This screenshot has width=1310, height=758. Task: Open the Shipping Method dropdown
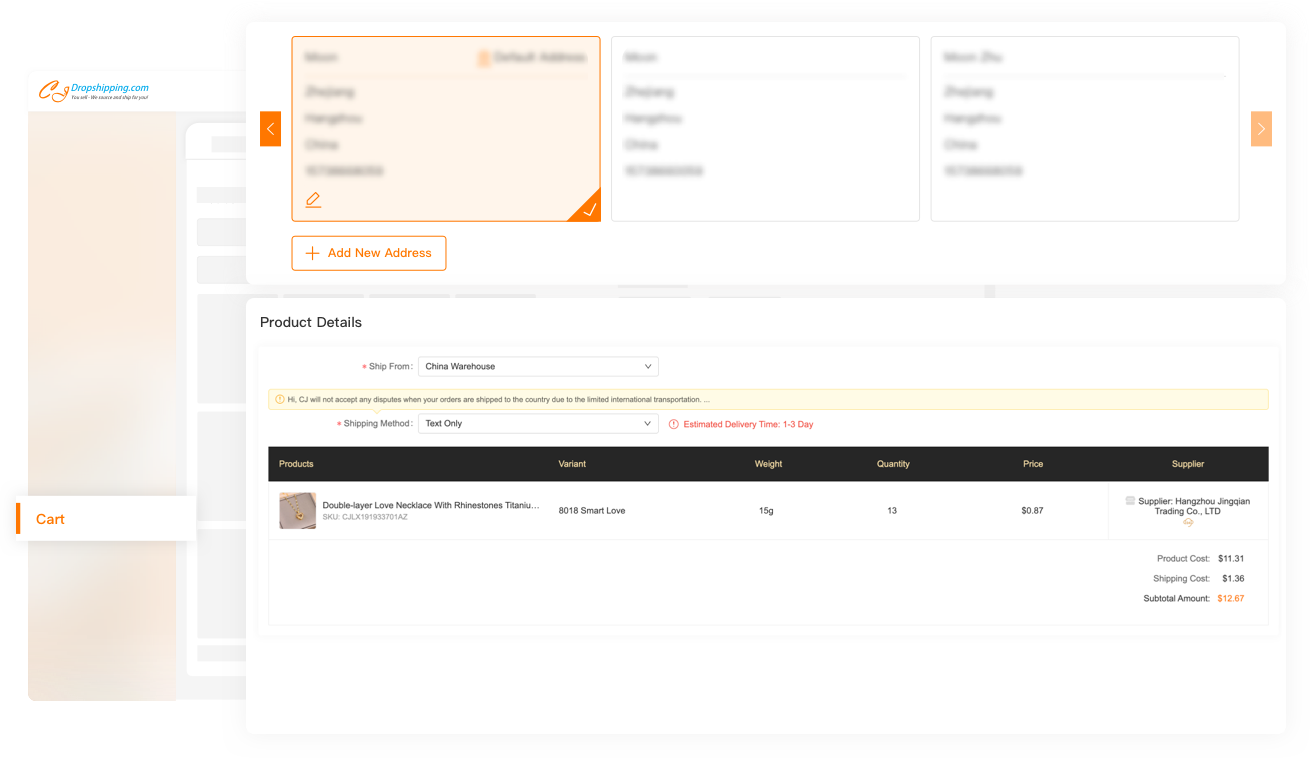click(x=538, y=424)
